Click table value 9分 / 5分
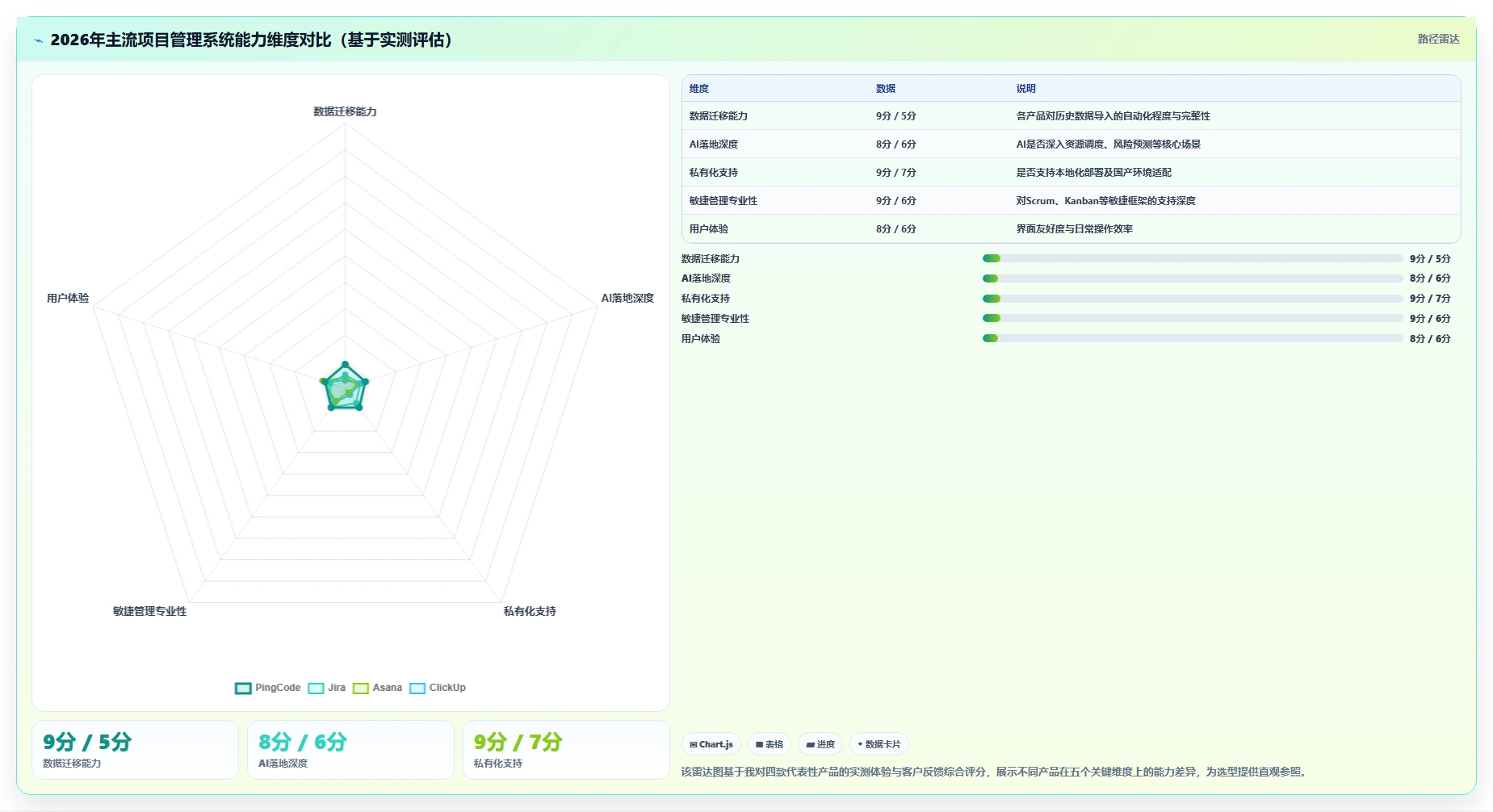Image resolution: width=1493 pixels, height=812 pixels. 896,116
